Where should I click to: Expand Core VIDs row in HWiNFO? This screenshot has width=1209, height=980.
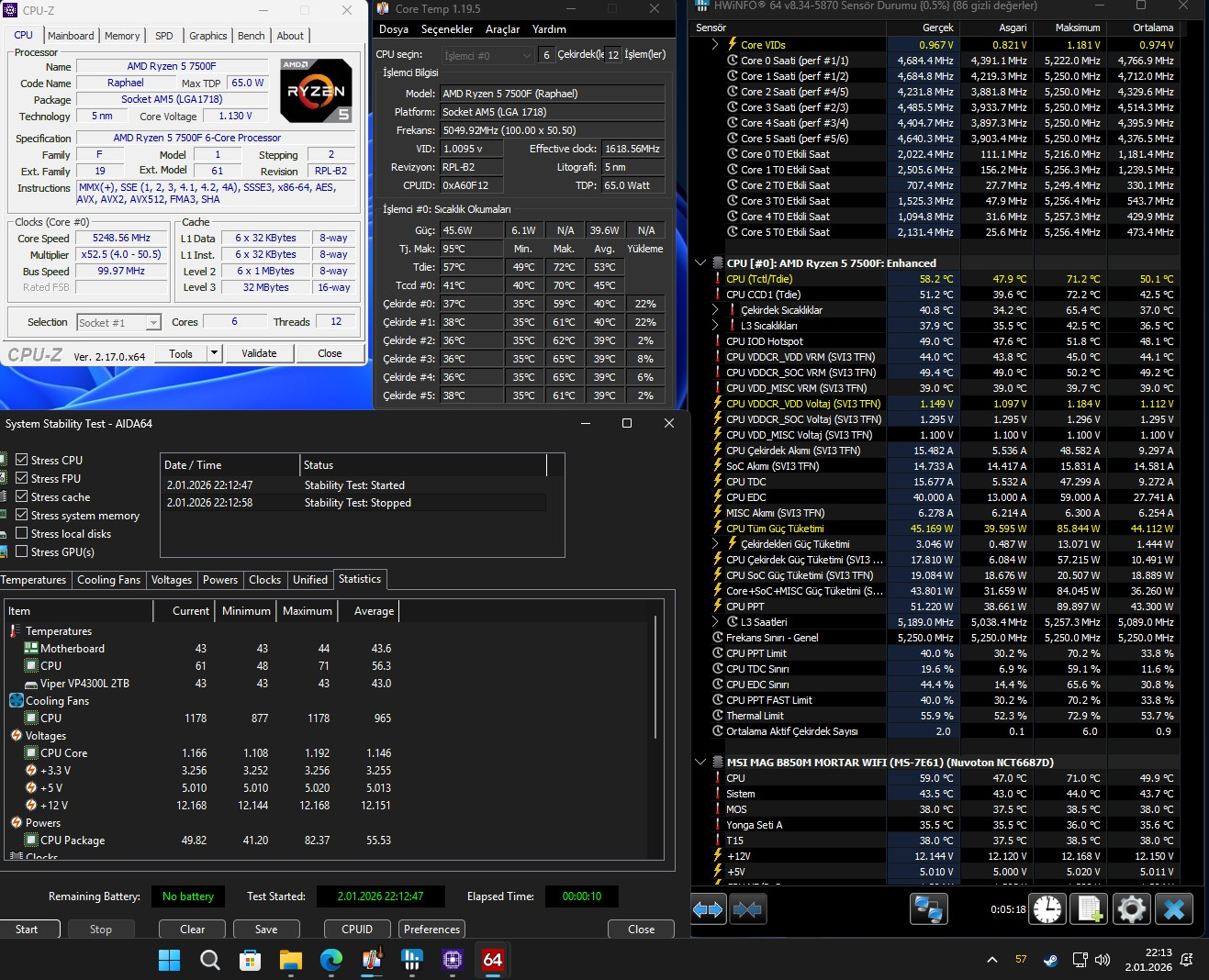[715, 44]
